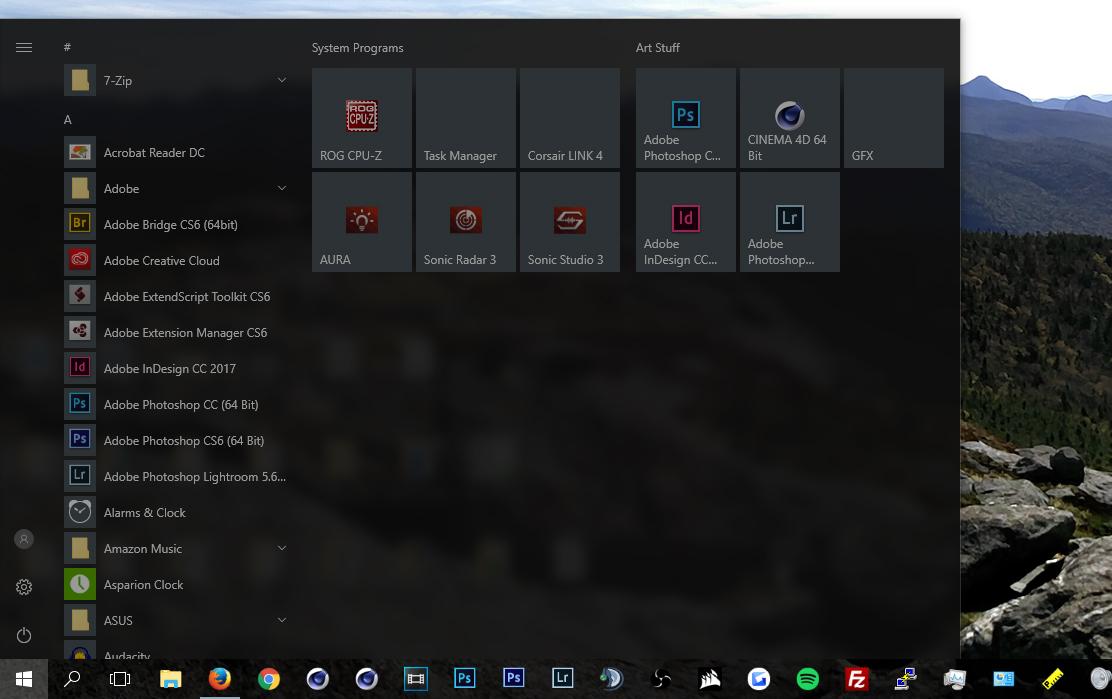The height and width of the screenshot is (699, 1112).
Task: Switch to Firefox on the taskbar
Action: pyautogui.click(x=220, y=679)
